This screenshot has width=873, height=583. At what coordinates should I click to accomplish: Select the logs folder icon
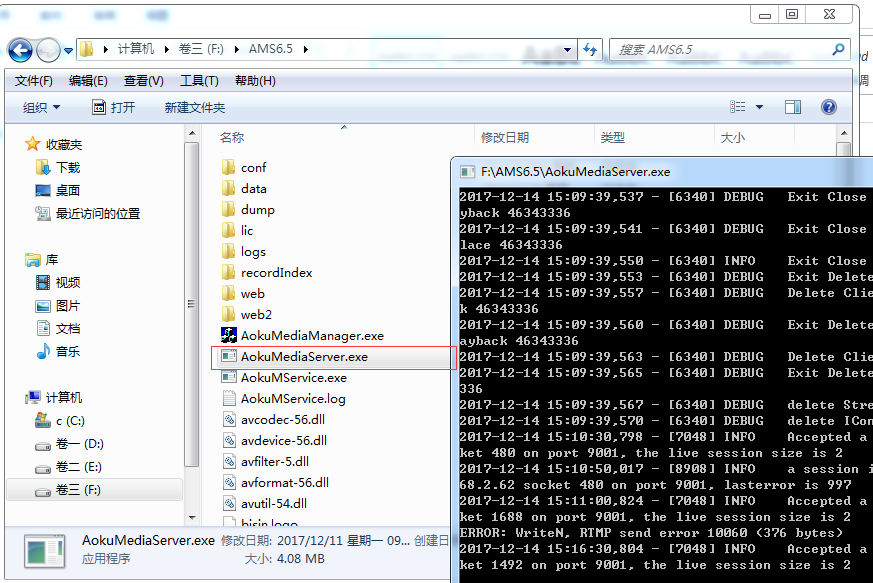click(228, 251)
